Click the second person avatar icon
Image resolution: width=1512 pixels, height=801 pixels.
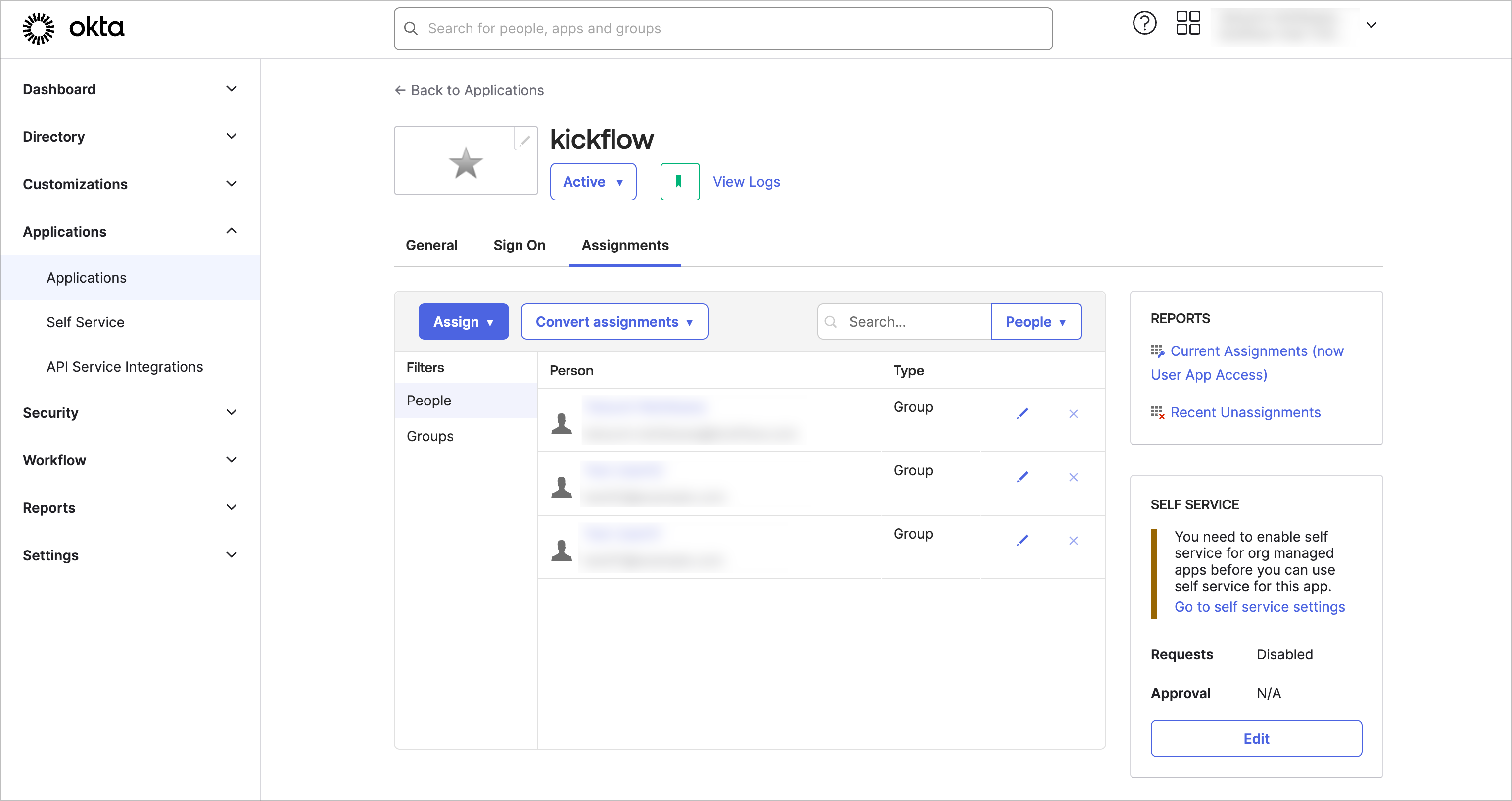tap(561, 487)
